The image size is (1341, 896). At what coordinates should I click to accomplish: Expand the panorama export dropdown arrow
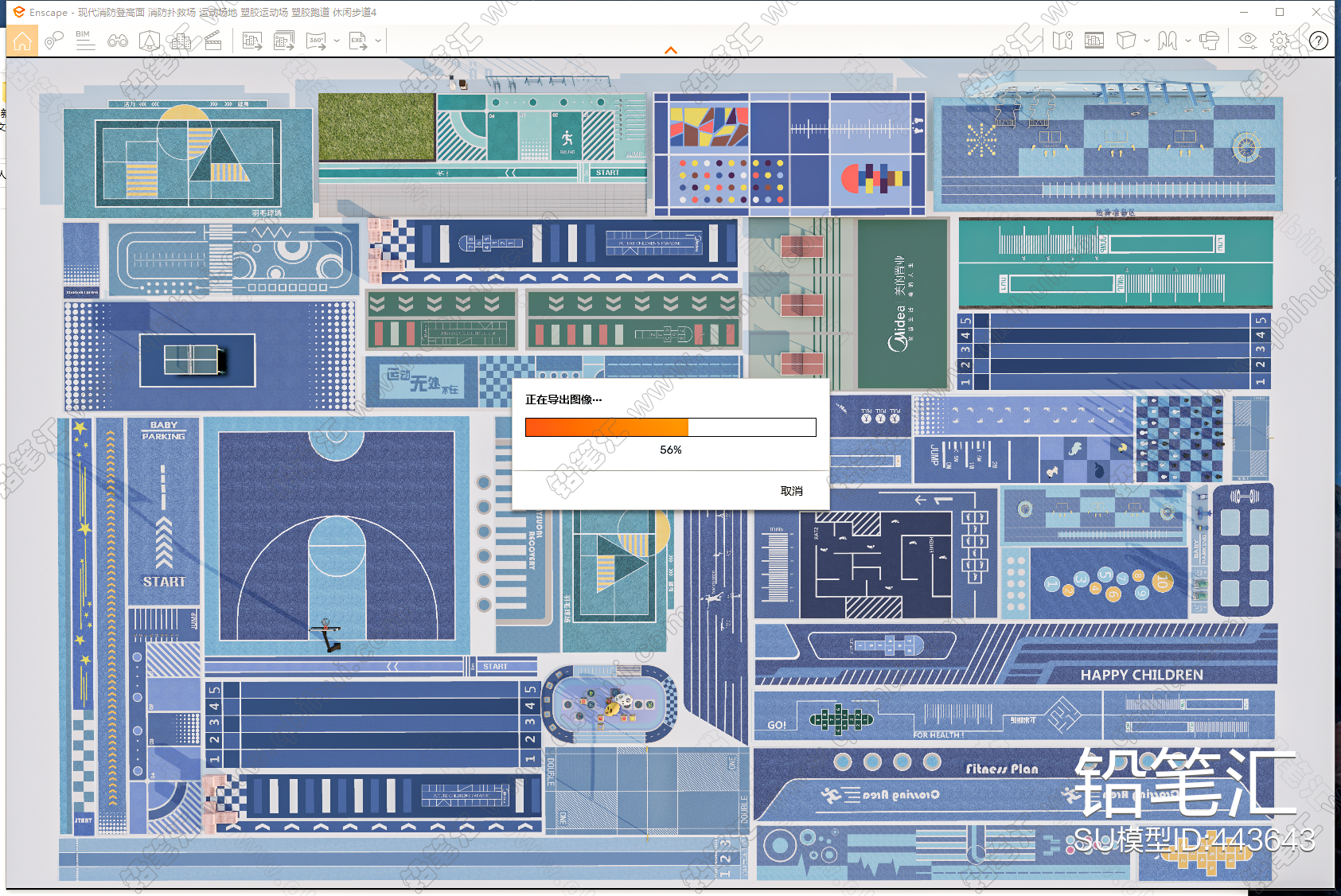pyautogui.click(x=337, y=41)
